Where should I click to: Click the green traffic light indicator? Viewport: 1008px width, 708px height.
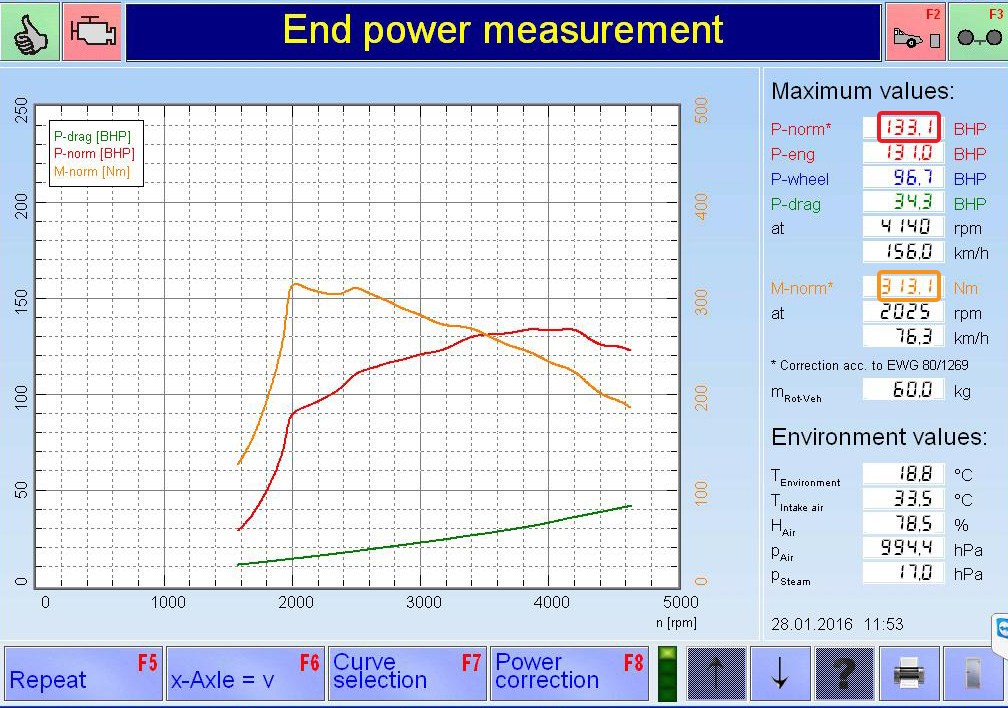pos(668,674)
